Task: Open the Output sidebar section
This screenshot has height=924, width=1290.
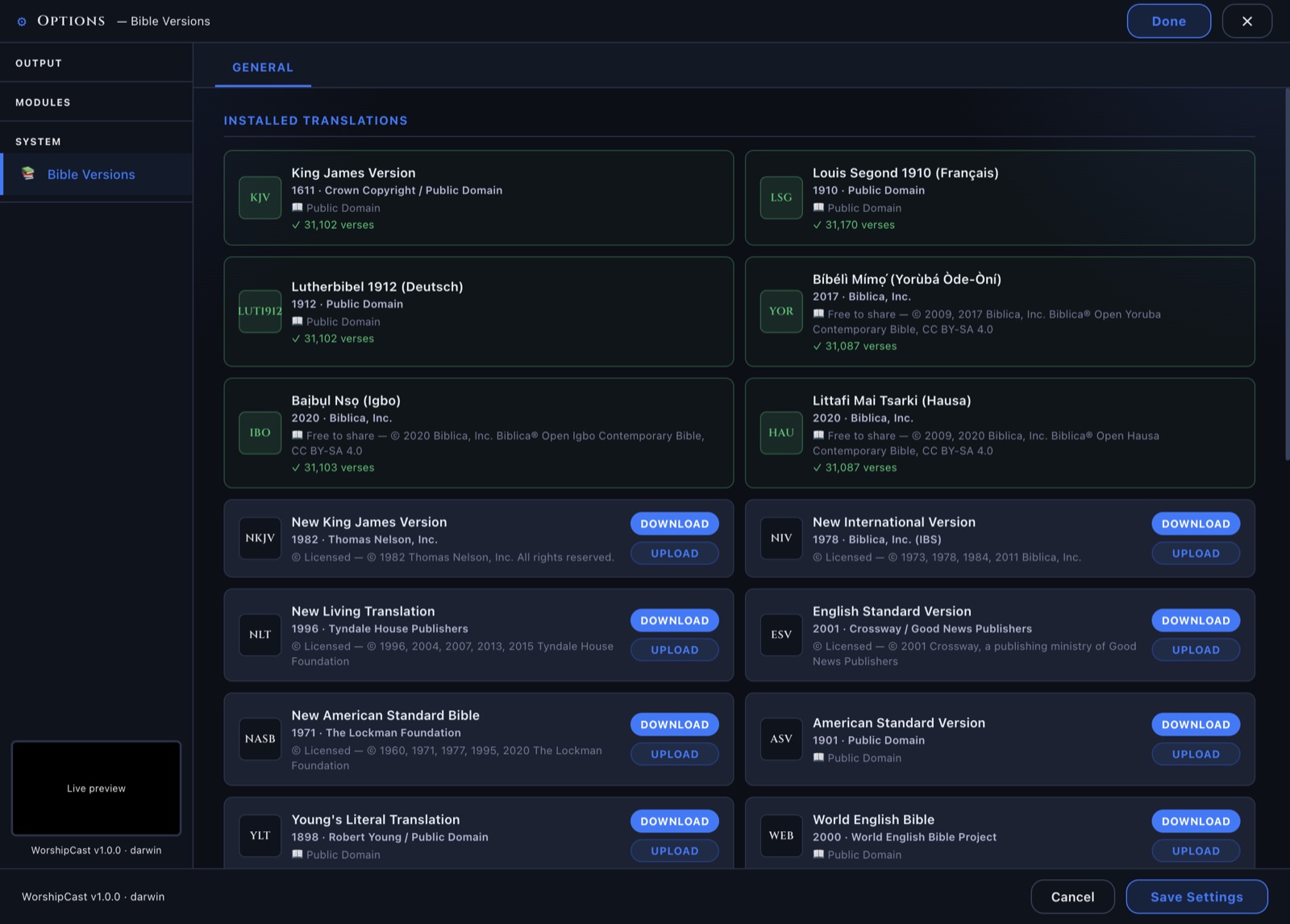Action: [x=96, y=63]
